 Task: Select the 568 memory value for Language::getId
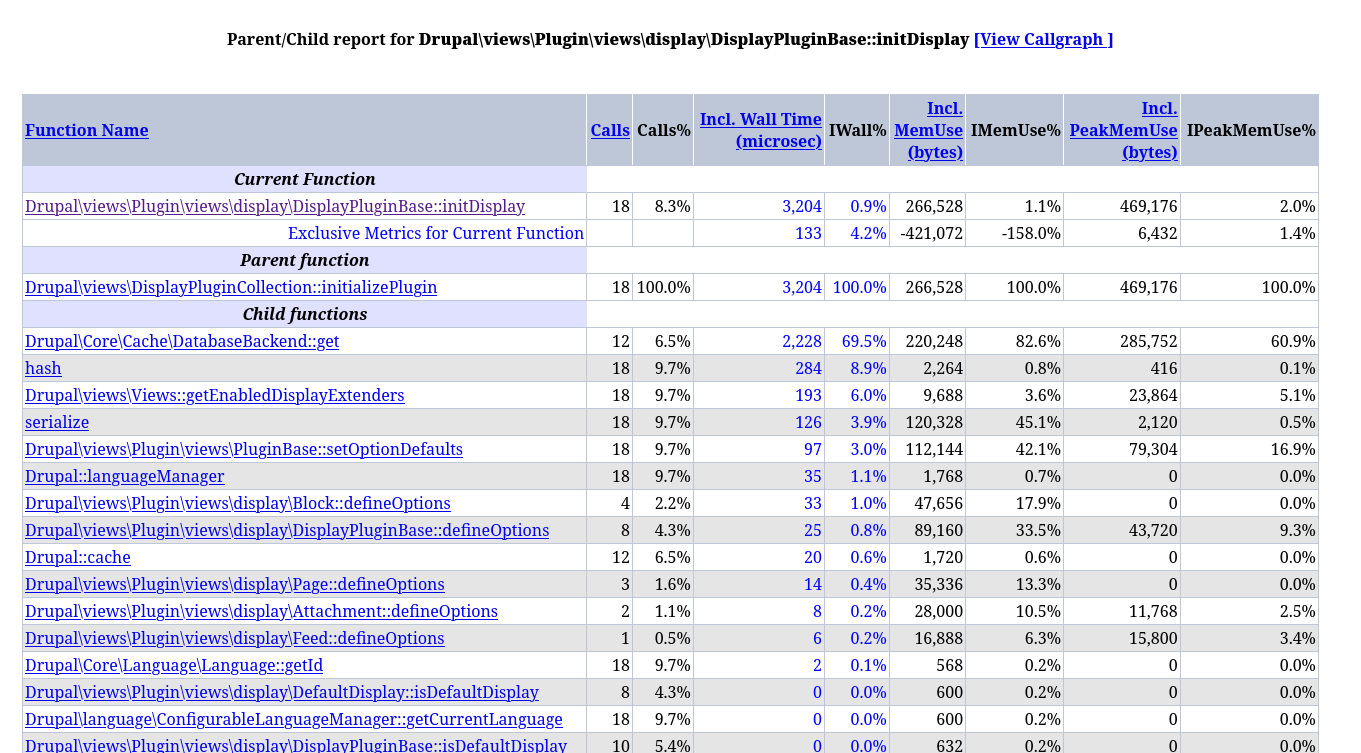(x=949, y=665)
